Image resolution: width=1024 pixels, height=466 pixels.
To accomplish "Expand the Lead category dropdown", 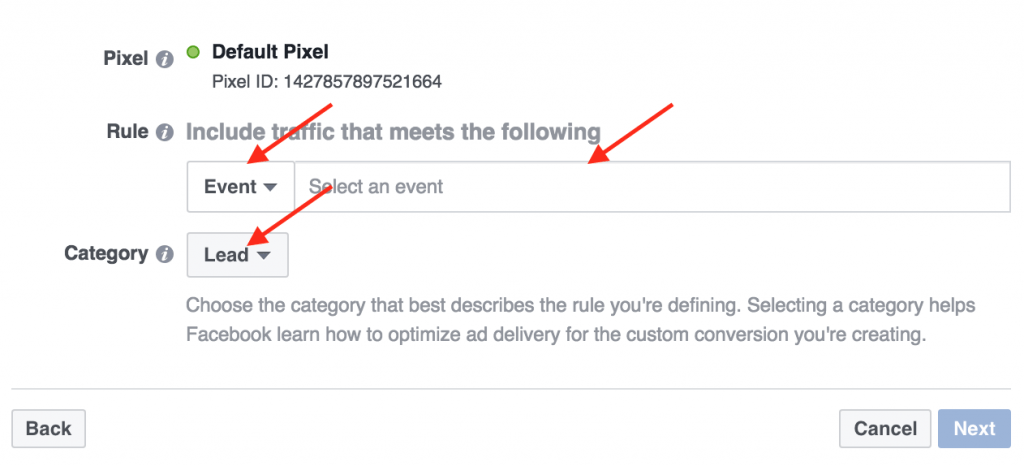I will tap(237, 255).
